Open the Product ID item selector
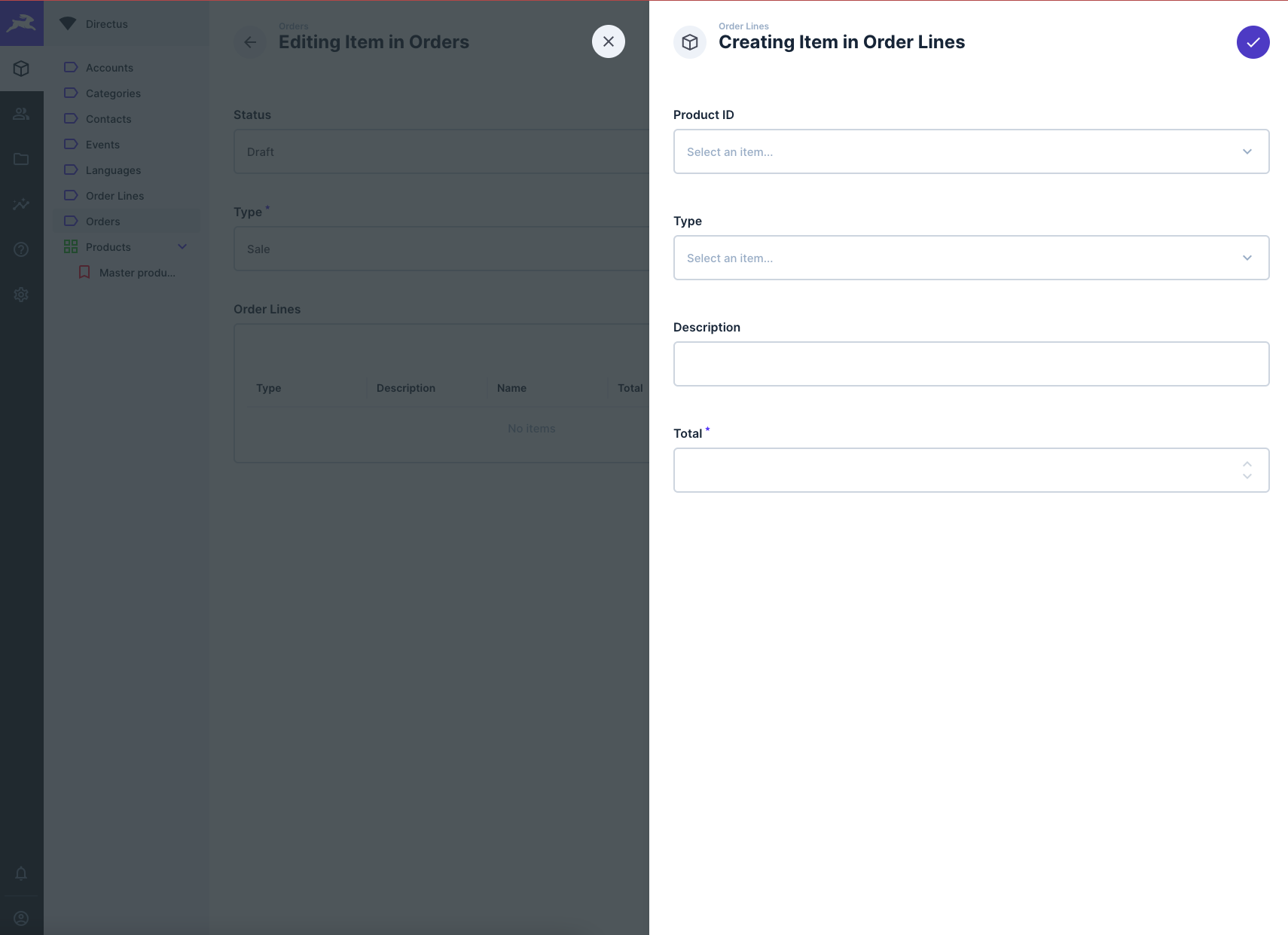1288x935 pixels. (971, 151)
